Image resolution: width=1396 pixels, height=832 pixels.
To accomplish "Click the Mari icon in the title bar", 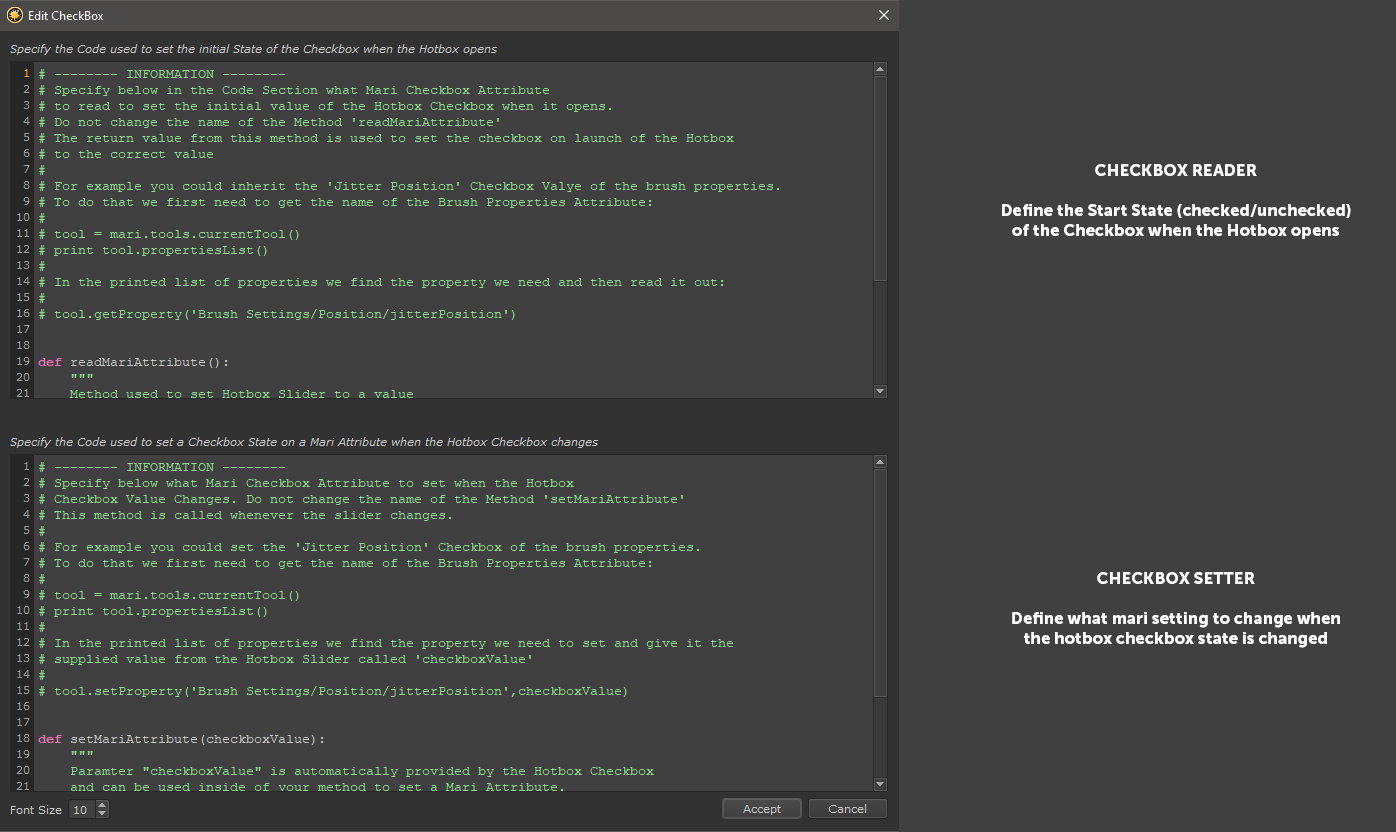I will pos(15,16).
